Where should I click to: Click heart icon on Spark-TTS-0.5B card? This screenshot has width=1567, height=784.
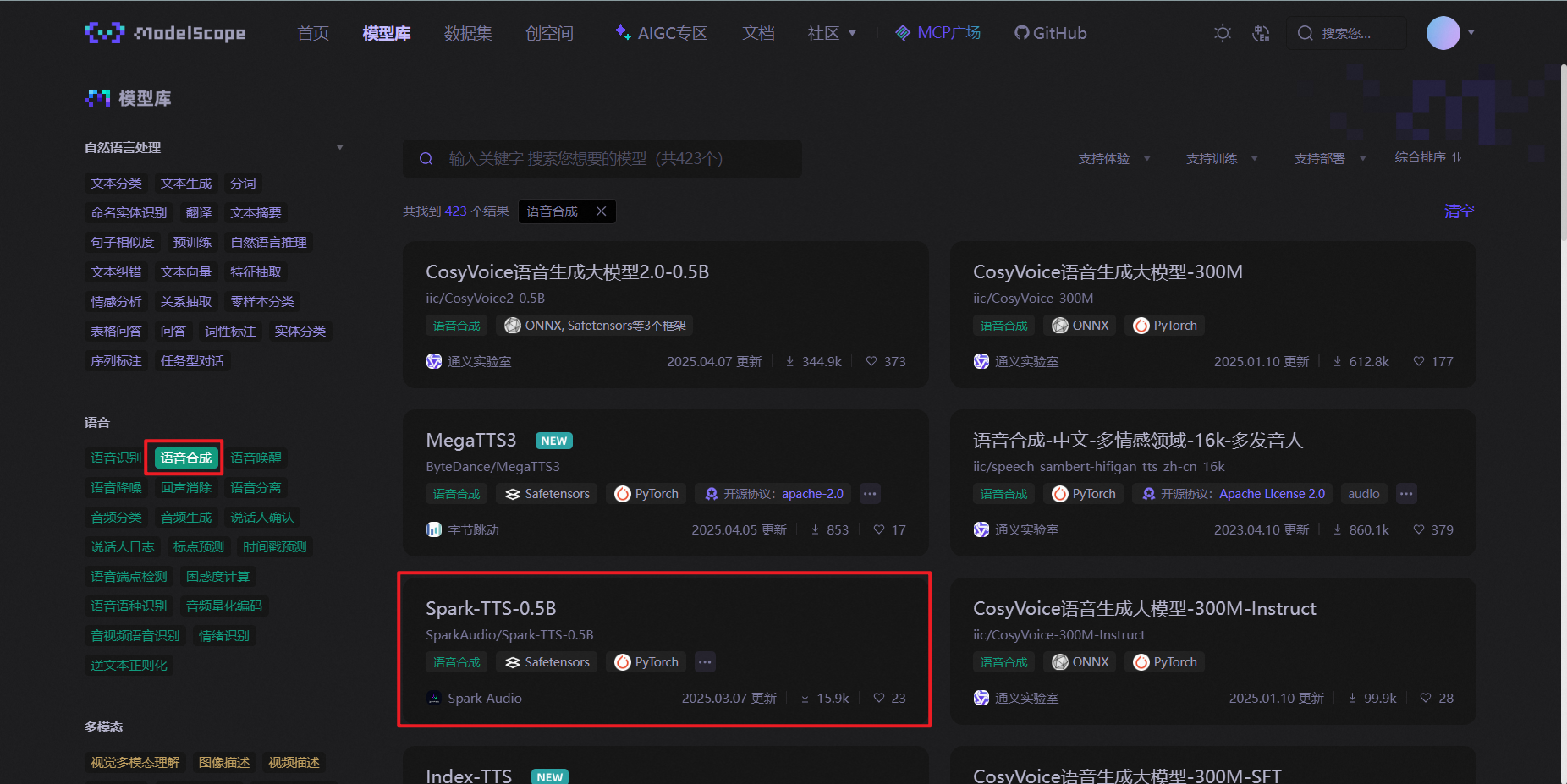879,698
